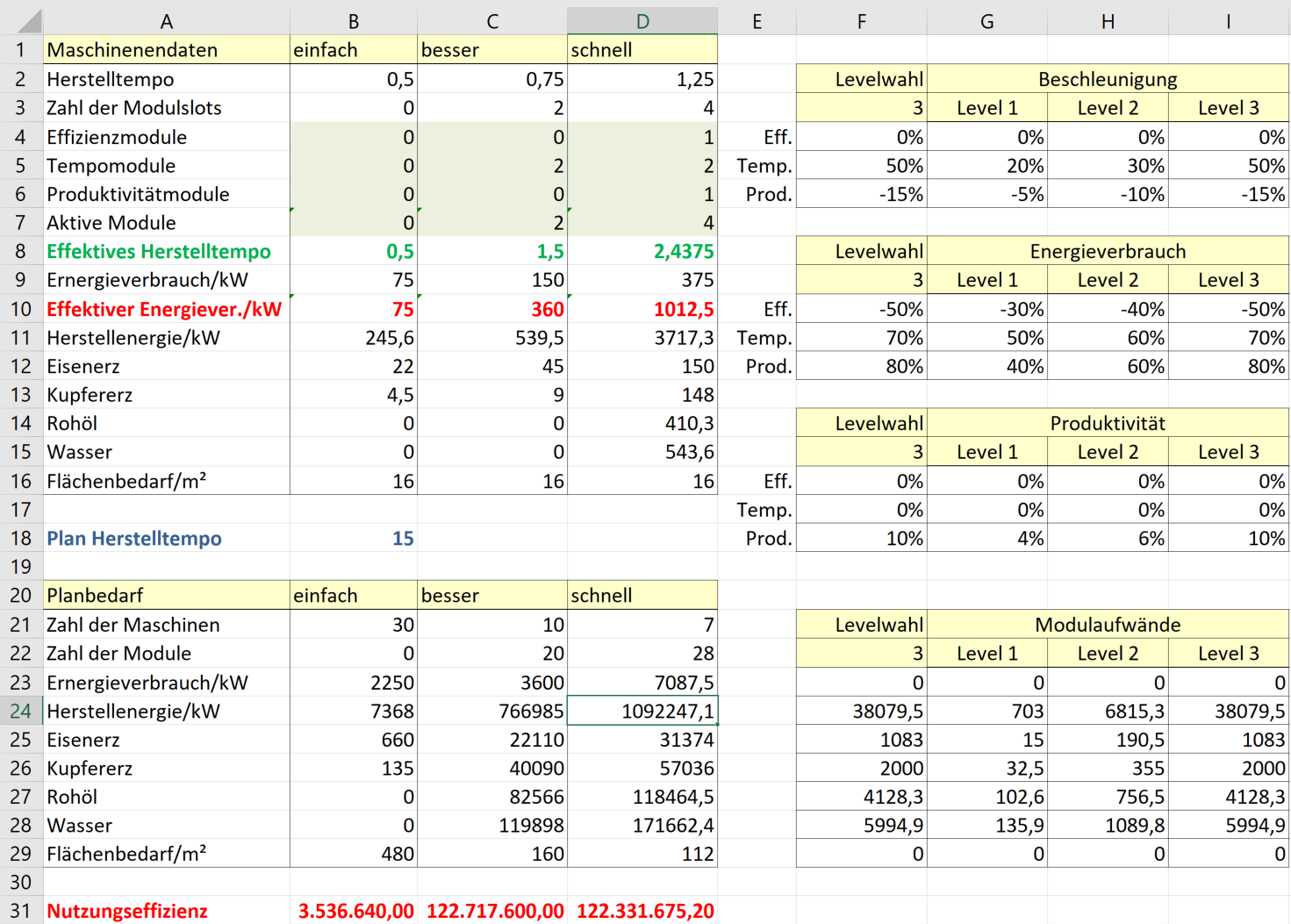Select the Levelwahl value 3 under Energieverbrauch

pos(862,280)
